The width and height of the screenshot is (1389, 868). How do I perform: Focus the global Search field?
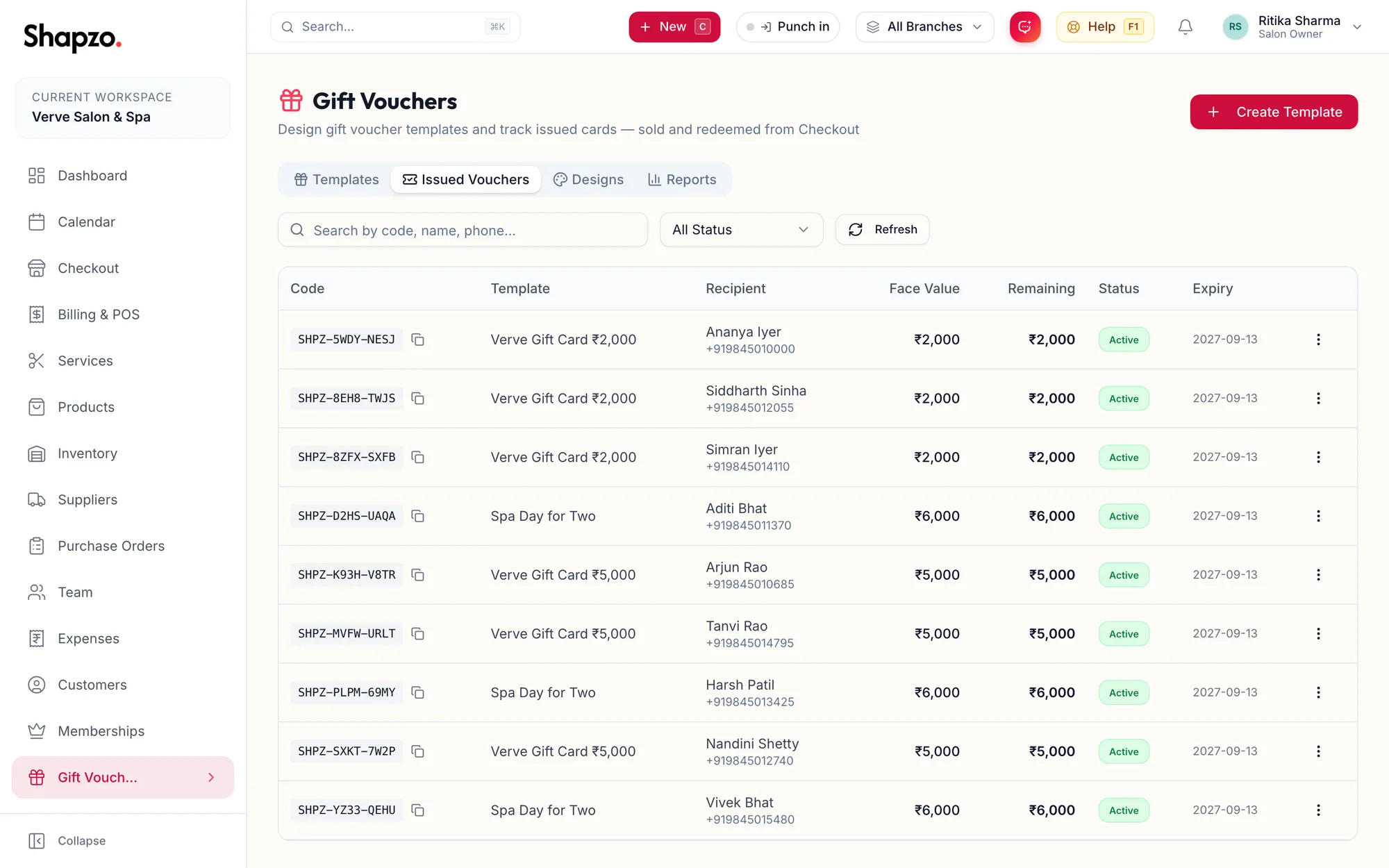tap(395, 27)
